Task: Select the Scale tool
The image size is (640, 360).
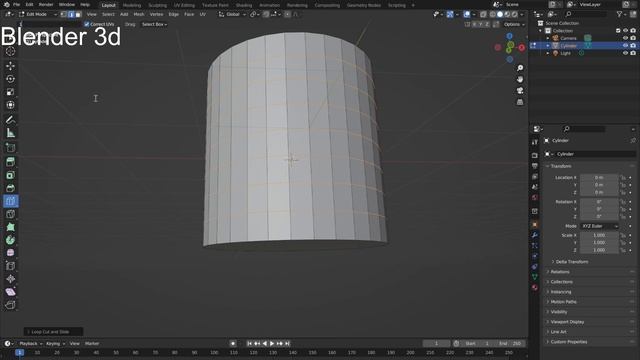Action: [11, 92]
